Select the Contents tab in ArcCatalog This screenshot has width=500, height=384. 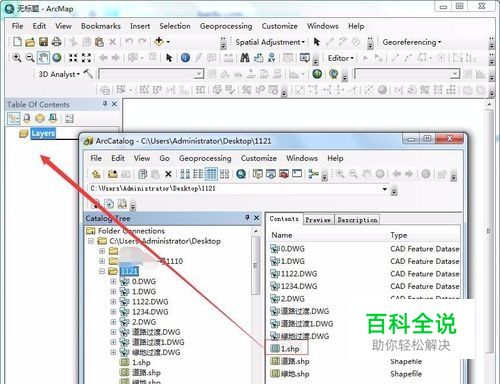click(284, 219)
